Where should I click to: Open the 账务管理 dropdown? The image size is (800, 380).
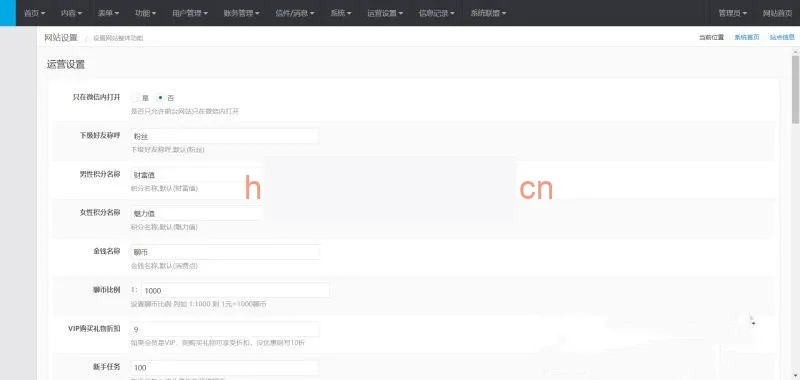point(241,13)
